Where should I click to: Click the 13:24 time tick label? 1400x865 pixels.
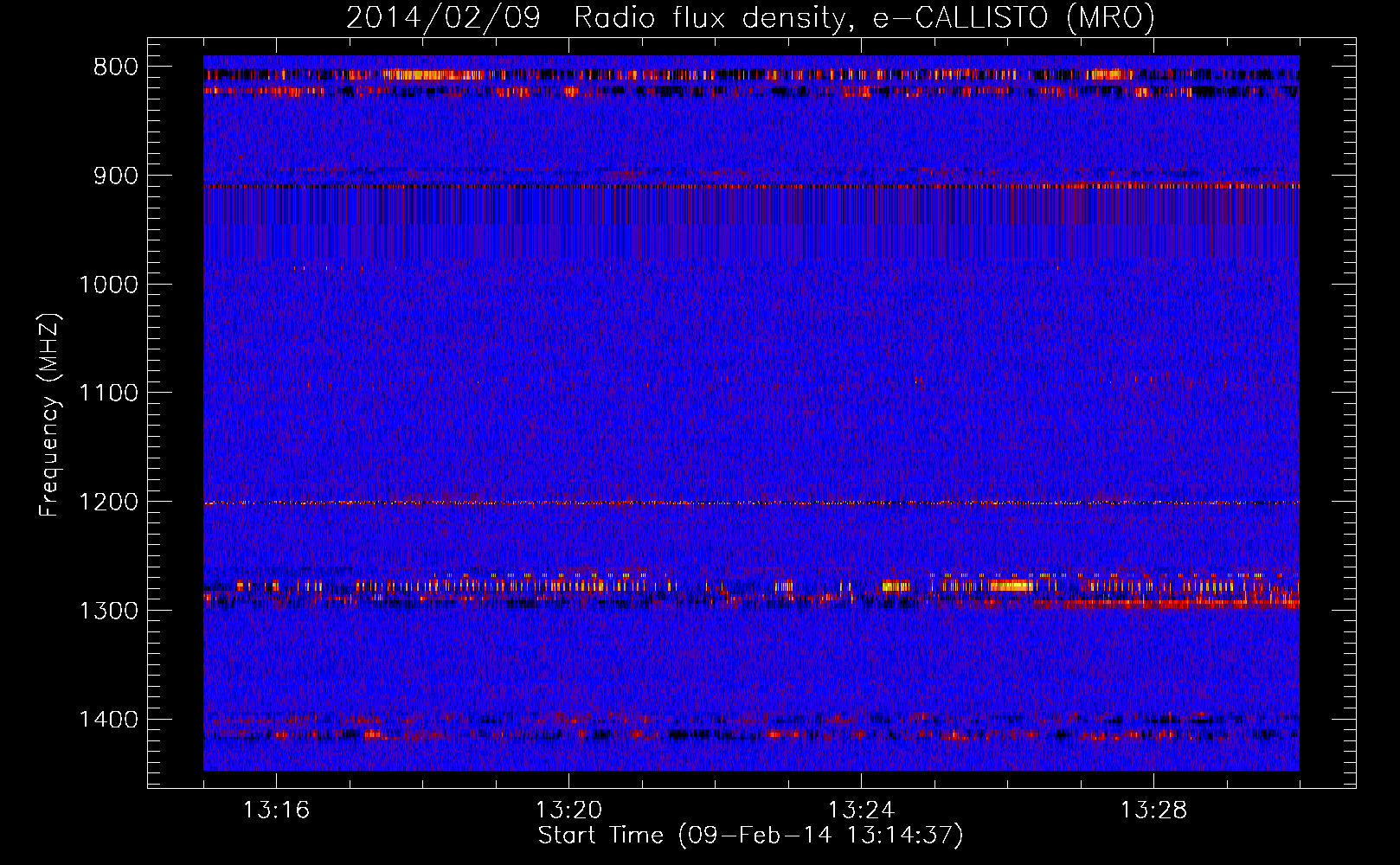pos(861,811)
